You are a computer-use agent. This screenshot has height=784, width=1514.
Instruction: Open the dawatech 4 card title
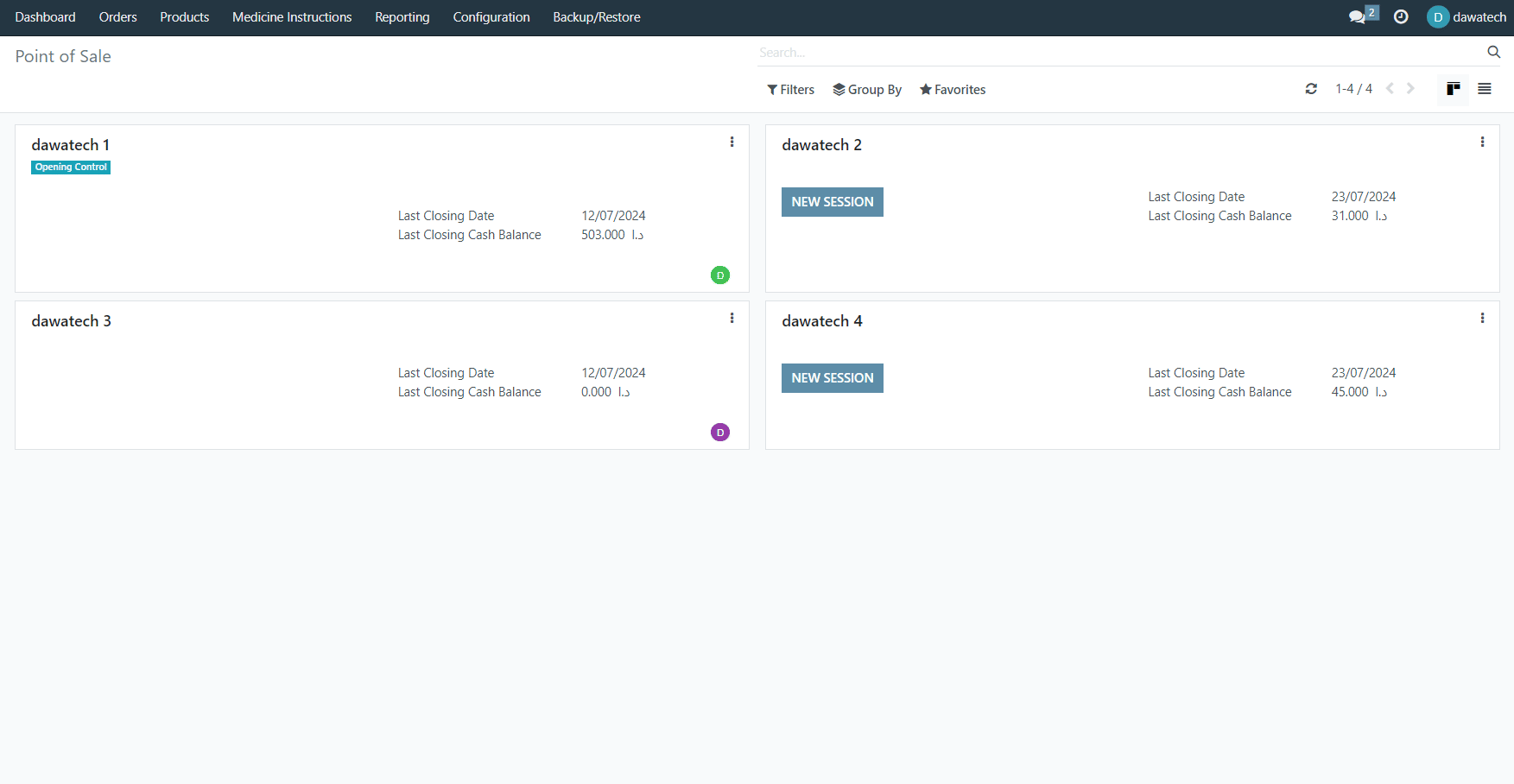tap(821, 321)
